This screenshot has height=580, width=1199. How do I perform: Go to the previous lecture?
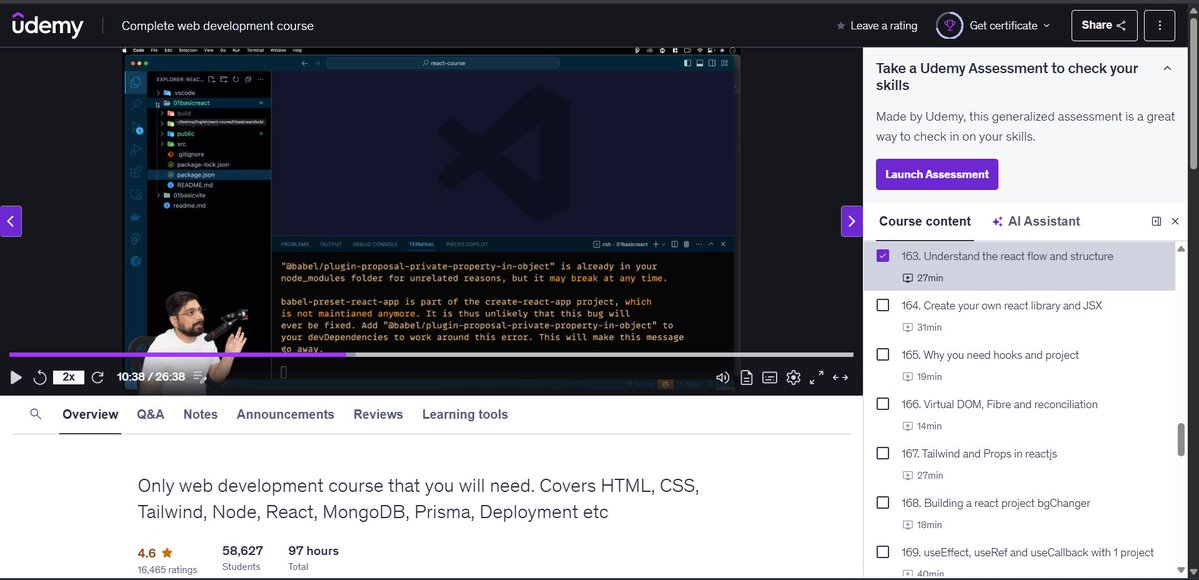pyautogui.click(x=11, y=221)
